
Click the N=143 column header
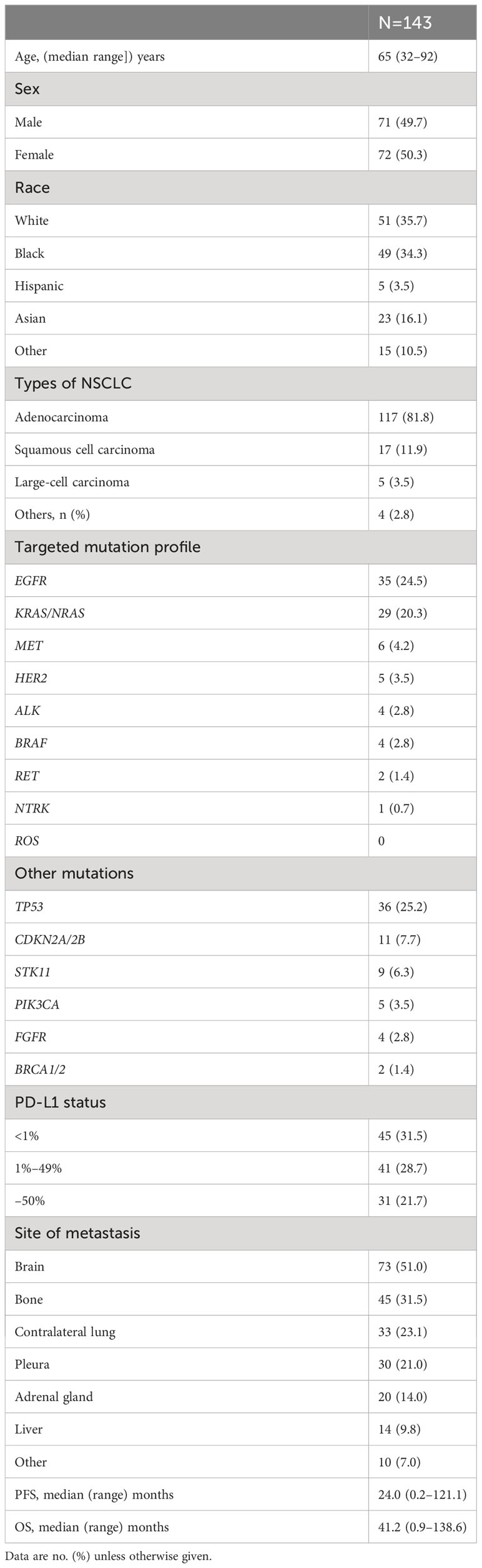point(405,22)
